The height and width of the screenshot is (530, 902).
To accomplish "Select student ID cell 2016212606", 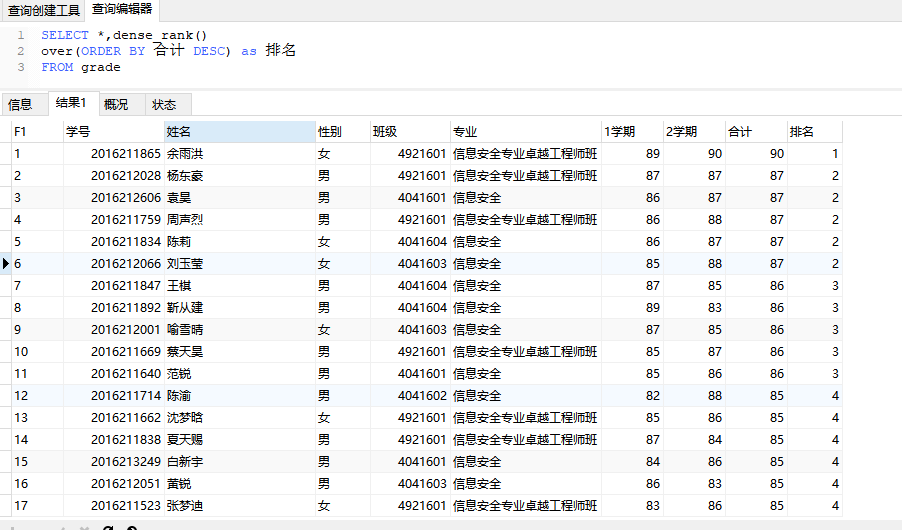I will pos(114,197).
